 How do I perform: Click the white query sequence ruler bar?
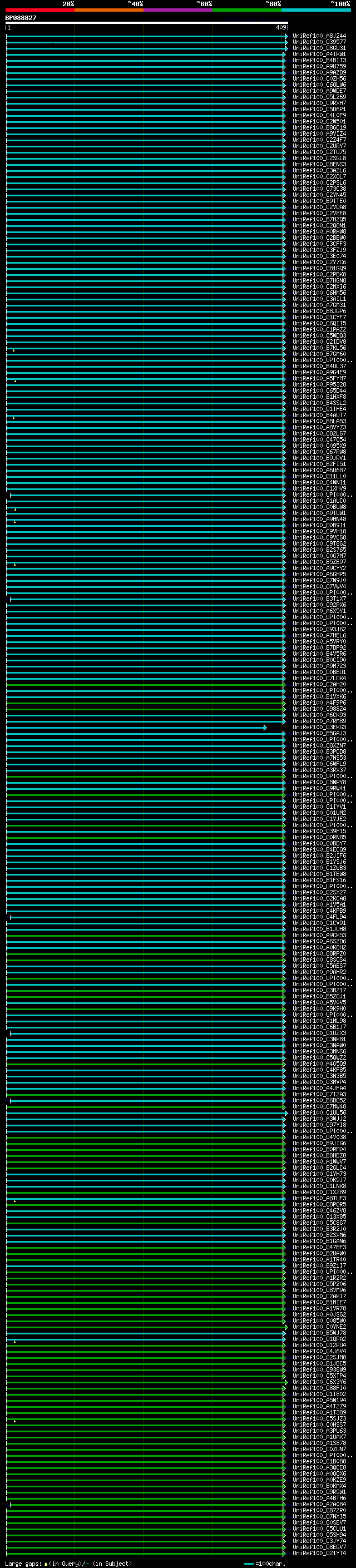pos(146,23)
